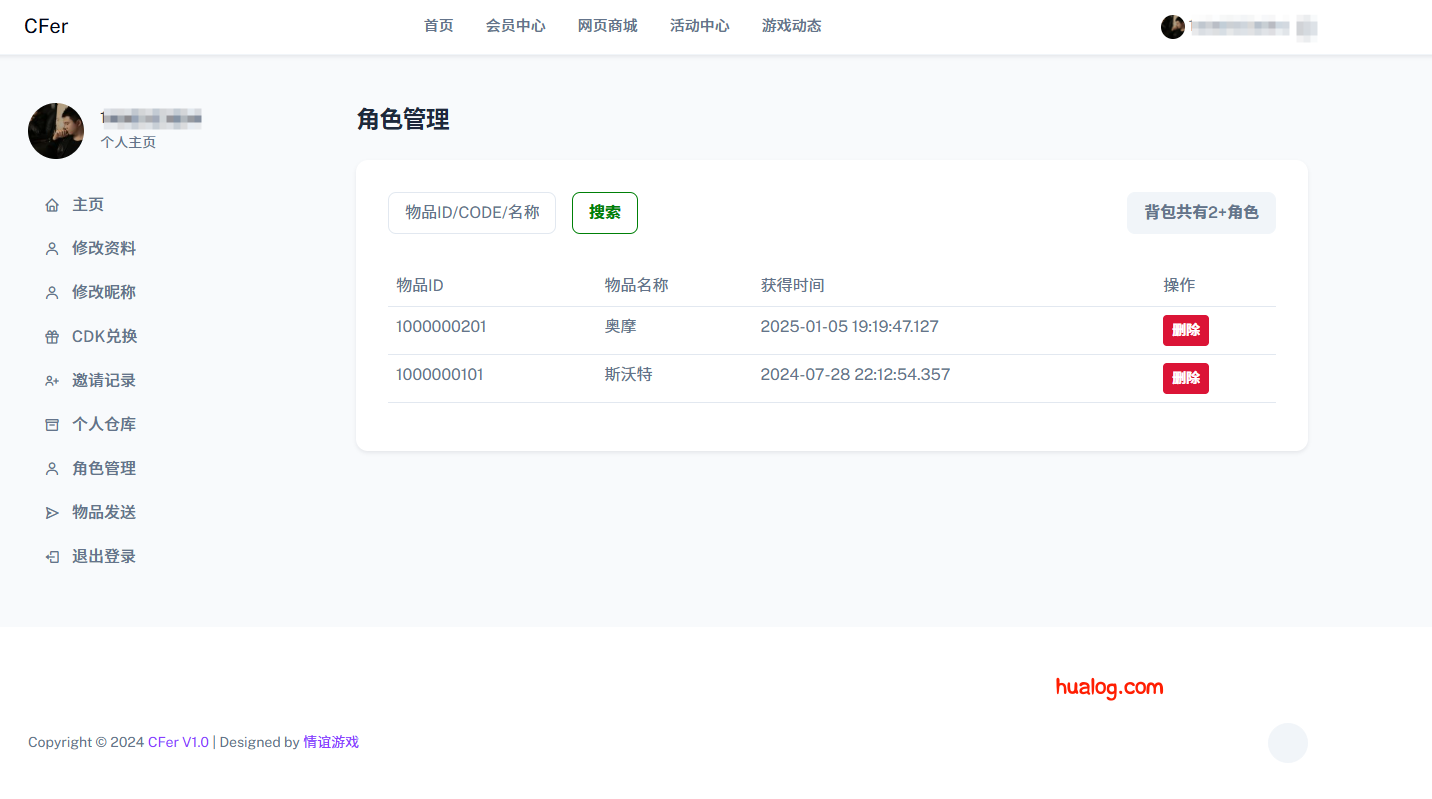Image resolution: width=1432 pixels, height=799 pixels.
Task: Click the 背包共有2+角色 button
Action: pos(1200,213)
